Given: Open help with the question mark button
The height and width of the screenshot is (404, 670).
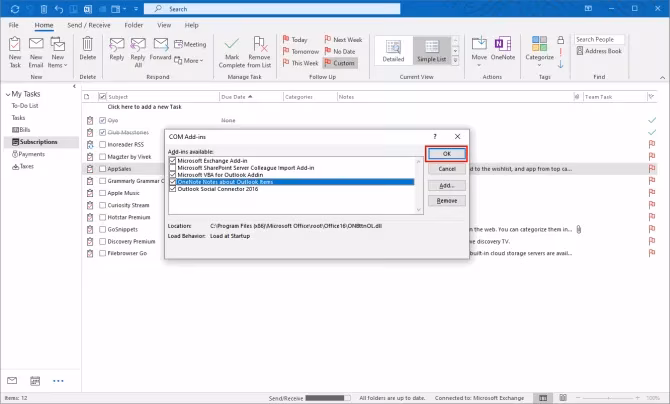Looking at the screenshot, I should pos(435,136).
